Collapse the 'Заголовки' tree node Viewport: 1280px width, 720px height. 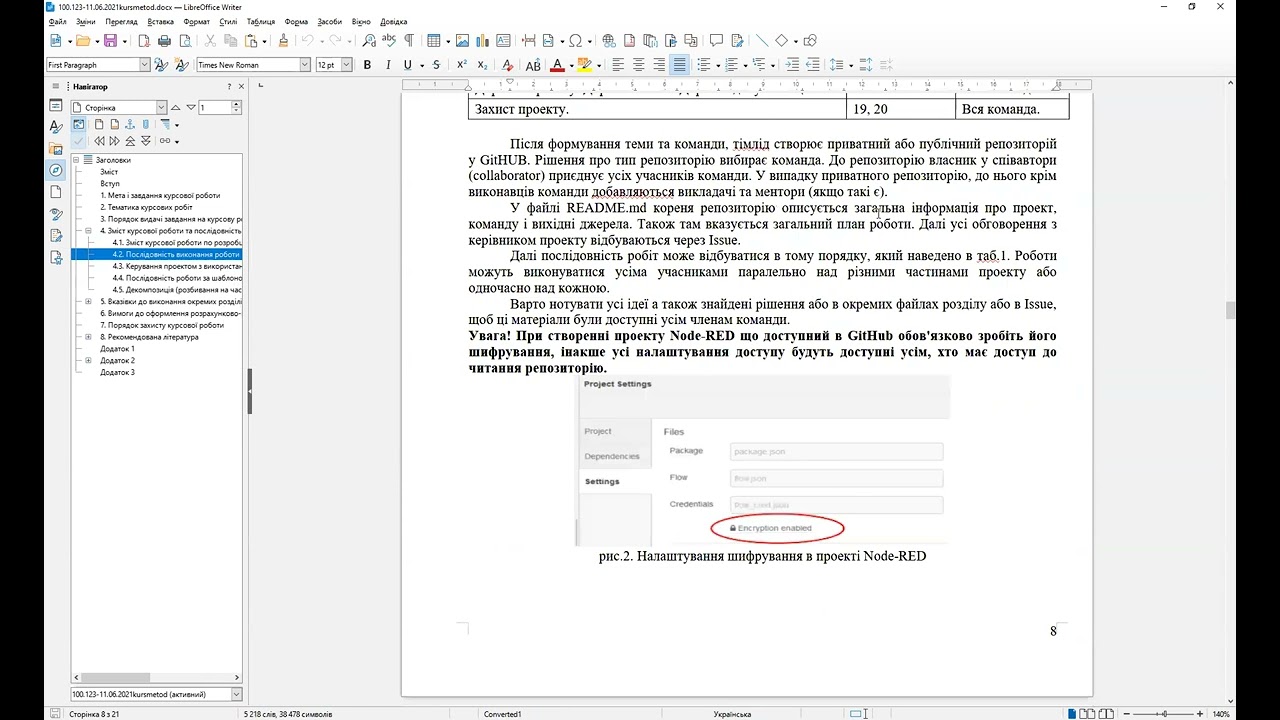tap(76, 160)
